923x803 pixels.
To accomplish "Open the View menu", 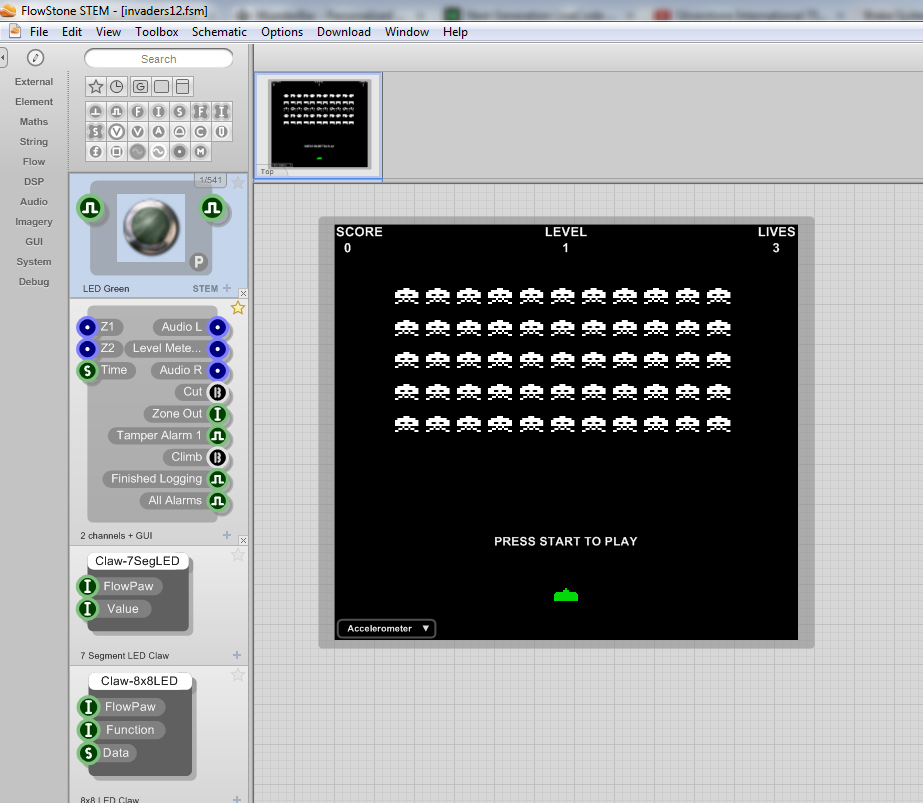I will point(108,32).
